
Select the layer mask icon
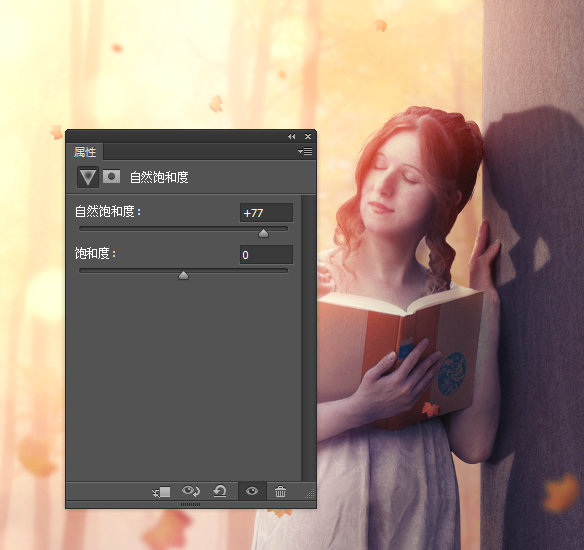111,177
